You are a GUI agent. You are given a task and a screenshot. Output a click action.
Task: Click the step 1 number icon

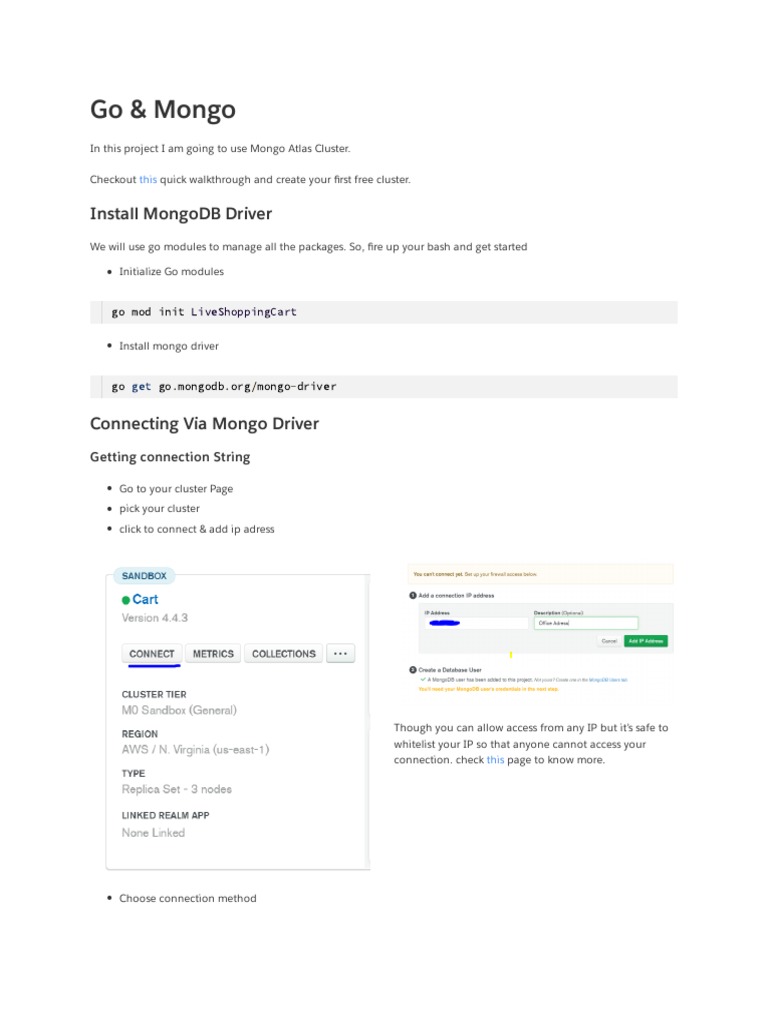click(x=412, y=597)
